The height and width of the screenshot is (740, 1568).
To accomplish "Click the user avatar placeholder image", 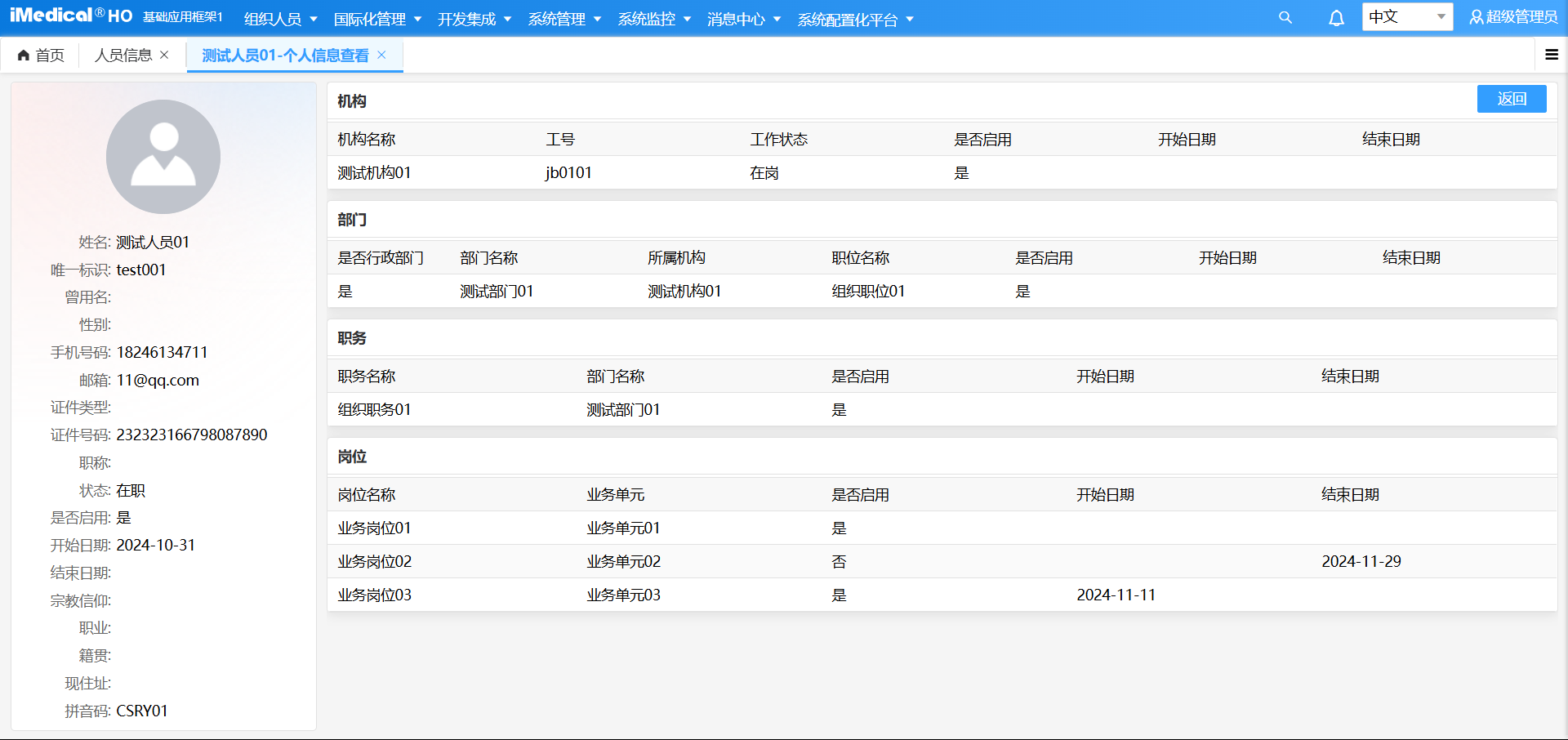I will point(163,157).
